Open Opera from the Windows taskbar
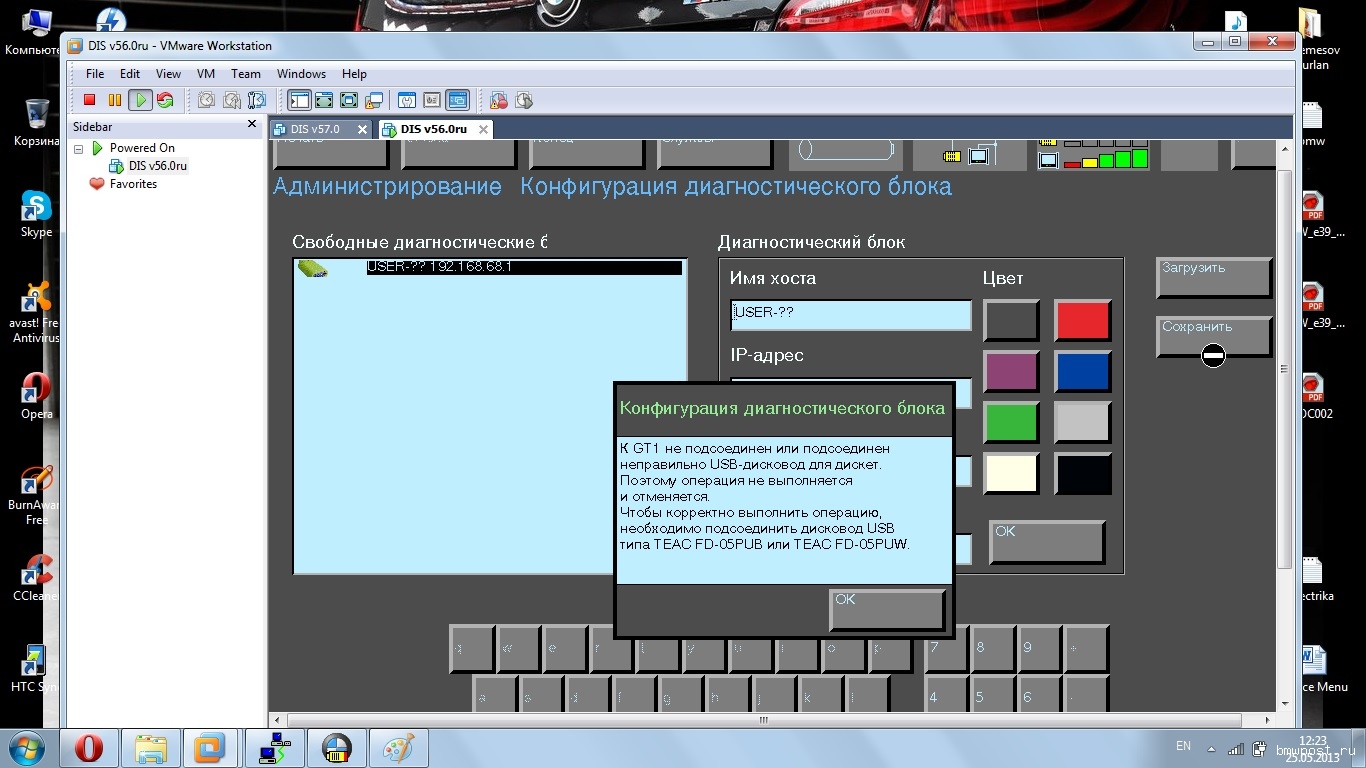The height and width of the screenshot is (768, 1366). tap(89, 748)
